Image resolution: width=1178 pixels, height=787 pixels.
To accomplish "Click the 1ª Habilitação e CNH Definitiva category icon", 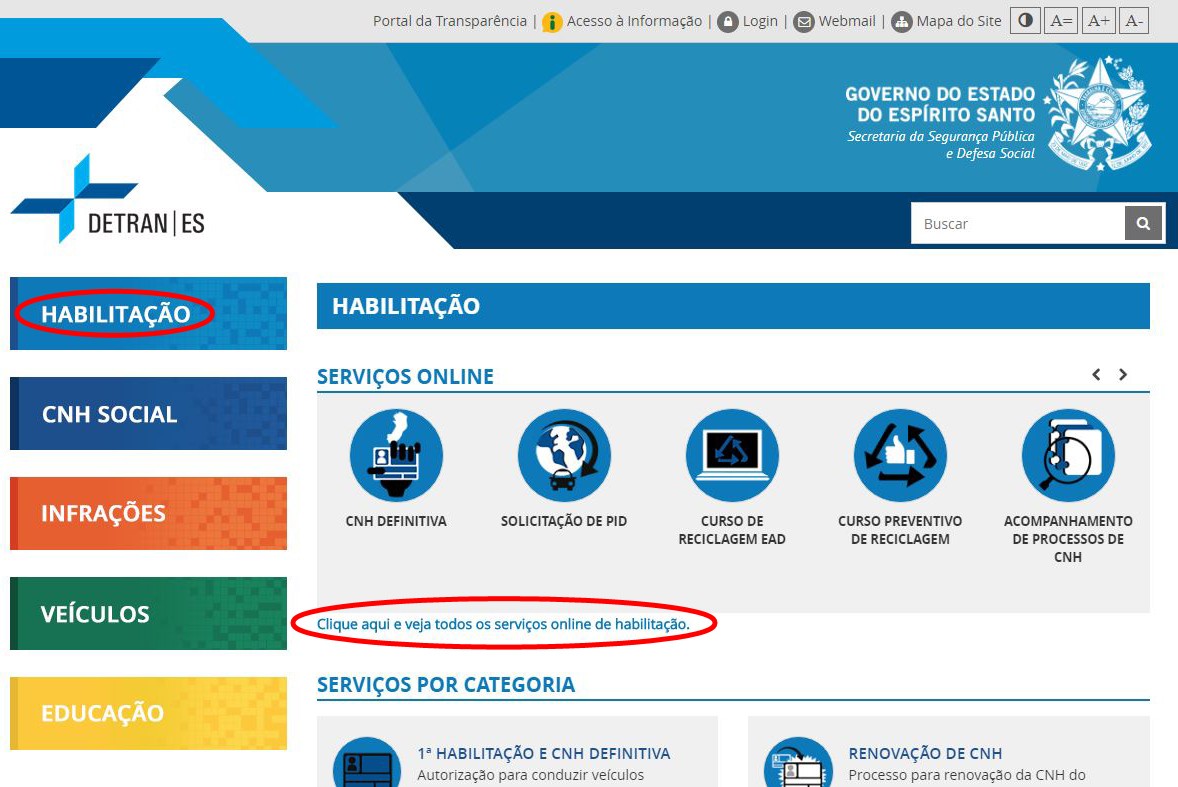I will (x=367, y=762).
